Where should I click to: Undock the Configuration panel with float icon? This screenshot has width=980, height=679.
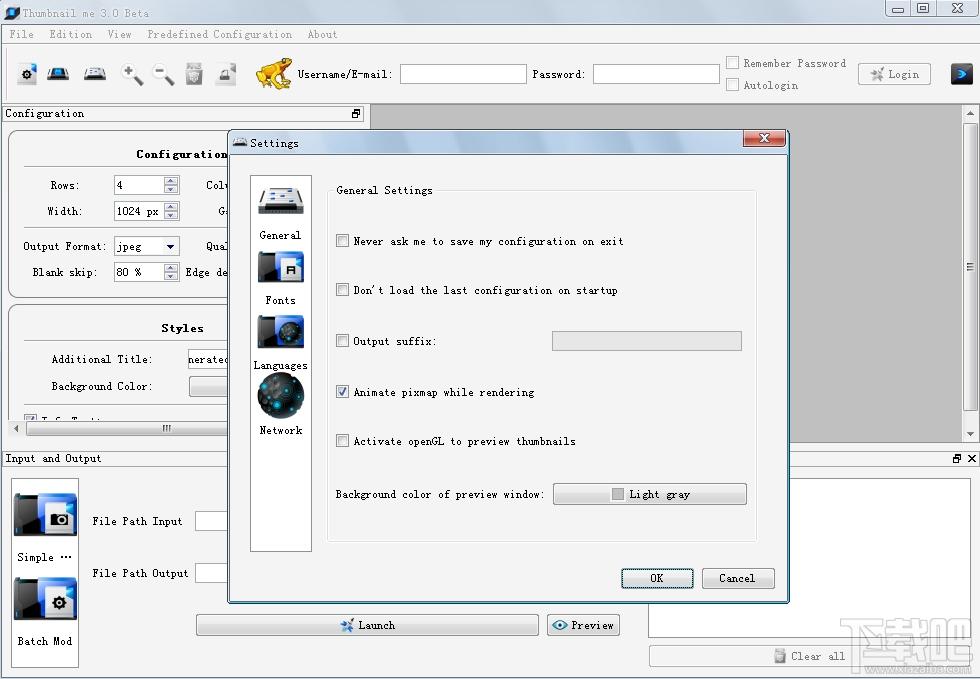point(356,113)
